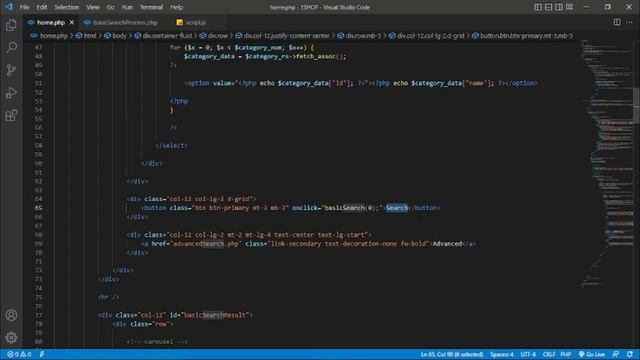Open the Explorer view in activity bar
Screen dimensions: 640x360
11,25
